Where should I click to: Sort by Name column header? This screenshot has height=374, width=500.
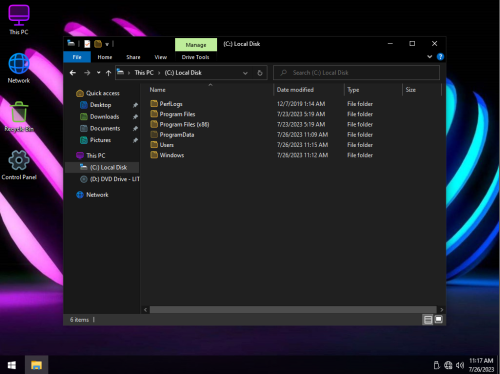click(x=157, y=90)
